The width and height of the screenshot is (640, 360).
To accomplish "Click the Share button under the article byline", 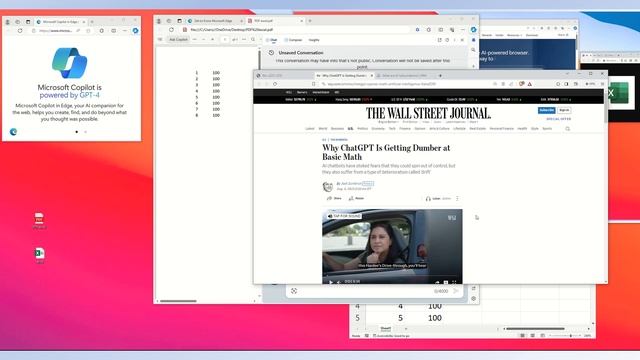I will point(334,198).
